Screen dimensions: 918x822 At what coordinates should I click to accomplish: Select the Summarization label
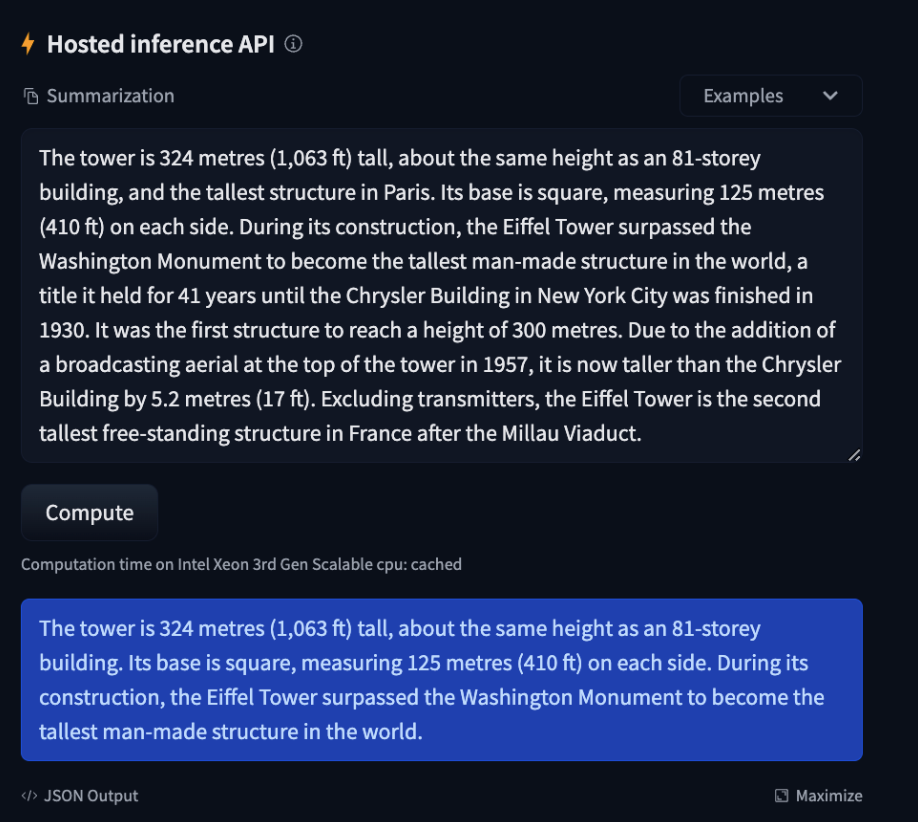tap(110, 95)
